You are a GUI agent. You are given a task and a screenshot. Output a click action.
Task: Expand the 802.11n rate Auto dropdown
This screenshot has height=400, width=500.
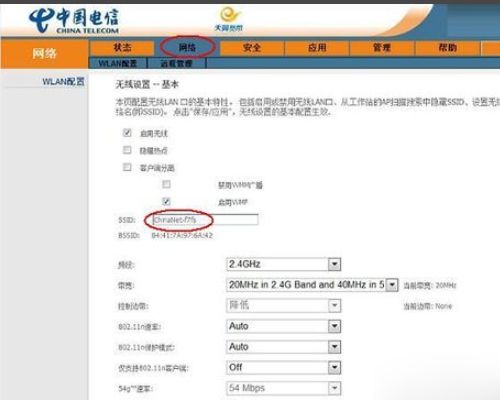click(x=283, y=326)
